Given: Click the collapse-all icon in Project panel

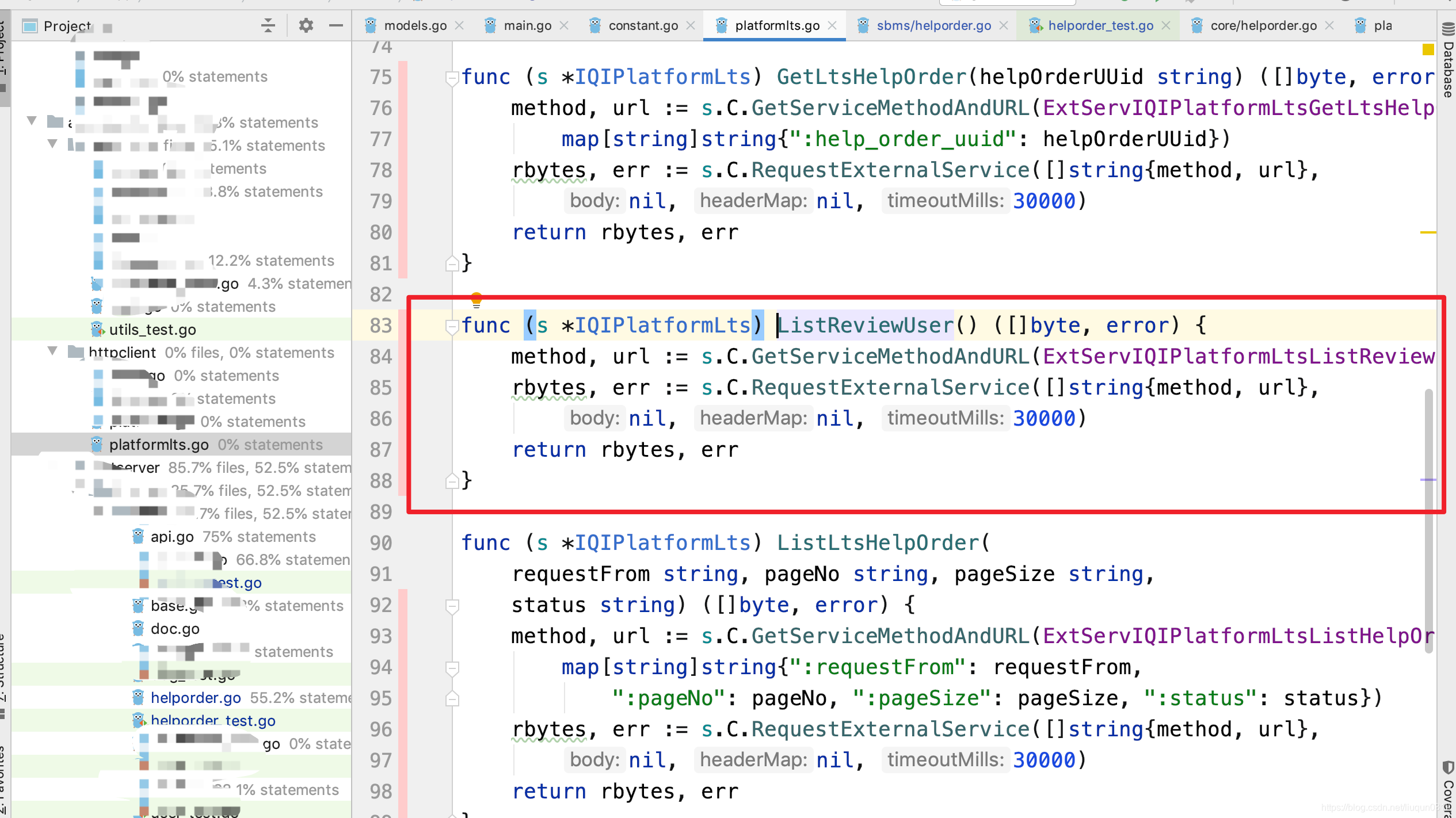Looking at the screenshot, I should click(x=268, y=25).
